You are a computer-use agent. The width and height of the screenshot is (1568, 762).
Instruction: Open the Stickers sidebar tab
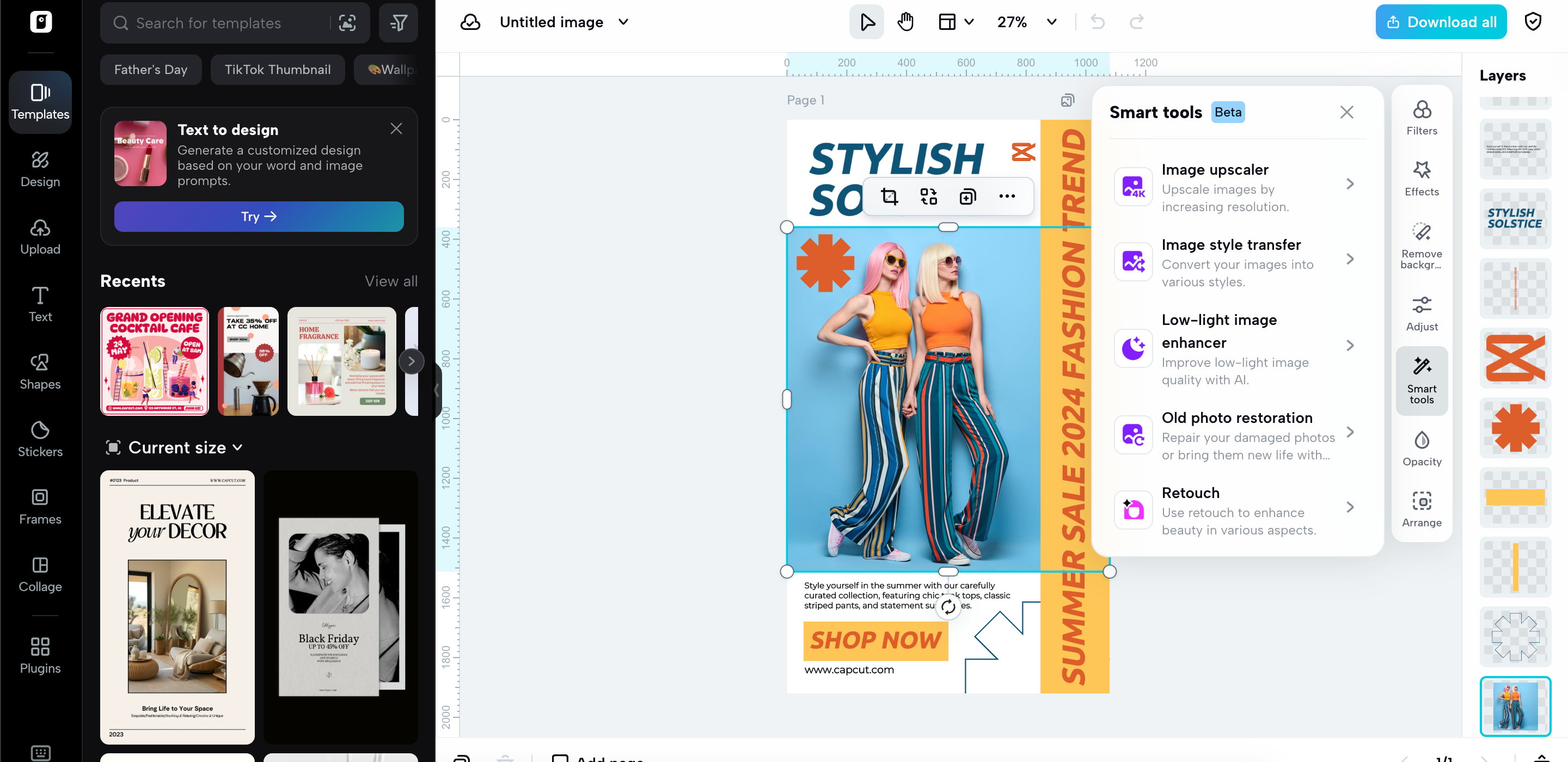click(x=40, y=438)
